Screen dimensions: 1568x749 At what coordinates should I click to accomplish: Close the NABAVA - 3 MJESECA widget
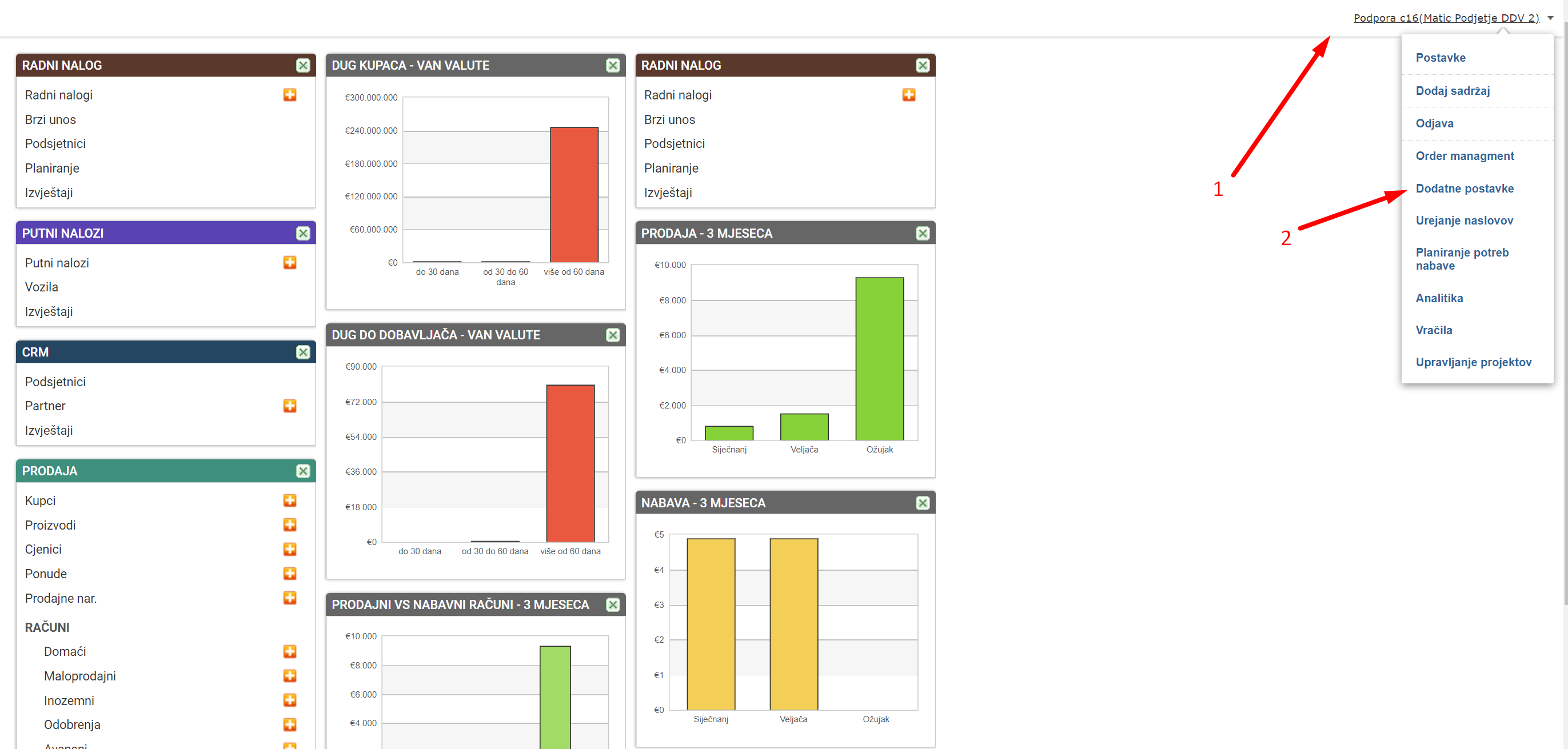923,503
